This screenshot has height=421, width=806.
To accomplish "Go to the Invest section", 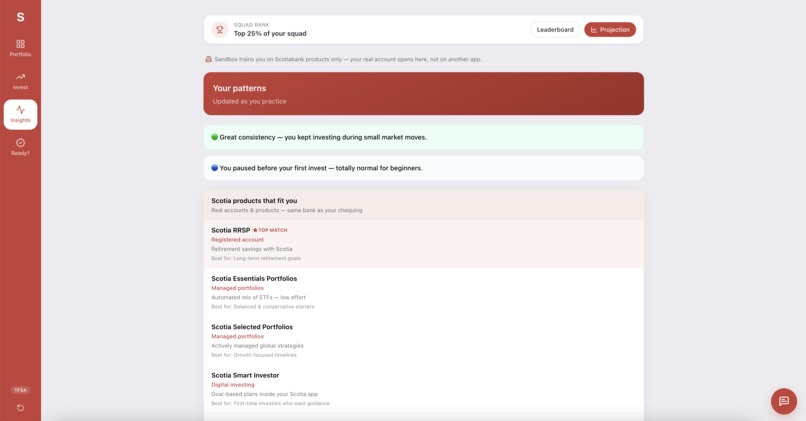I will pyautogui.click(x=20, y=81).
